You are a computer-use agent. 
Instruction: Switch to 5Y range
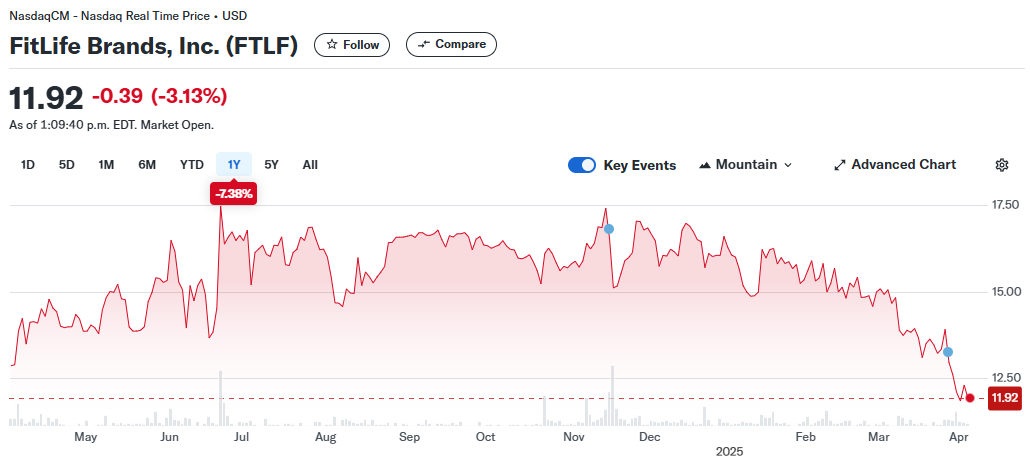coord(271,165)
